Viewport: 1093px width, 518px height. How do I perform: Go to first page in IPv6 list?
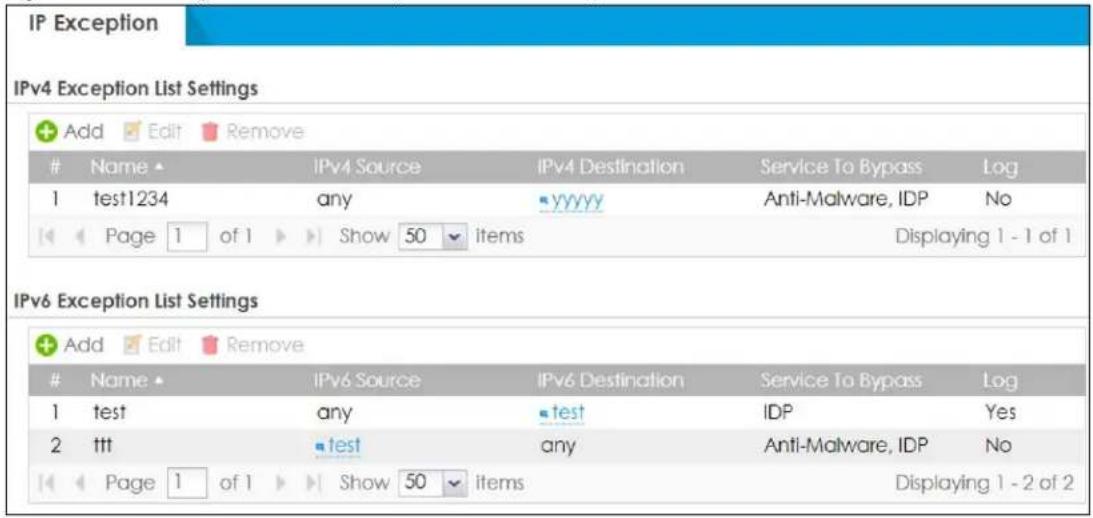click(44, 482)
